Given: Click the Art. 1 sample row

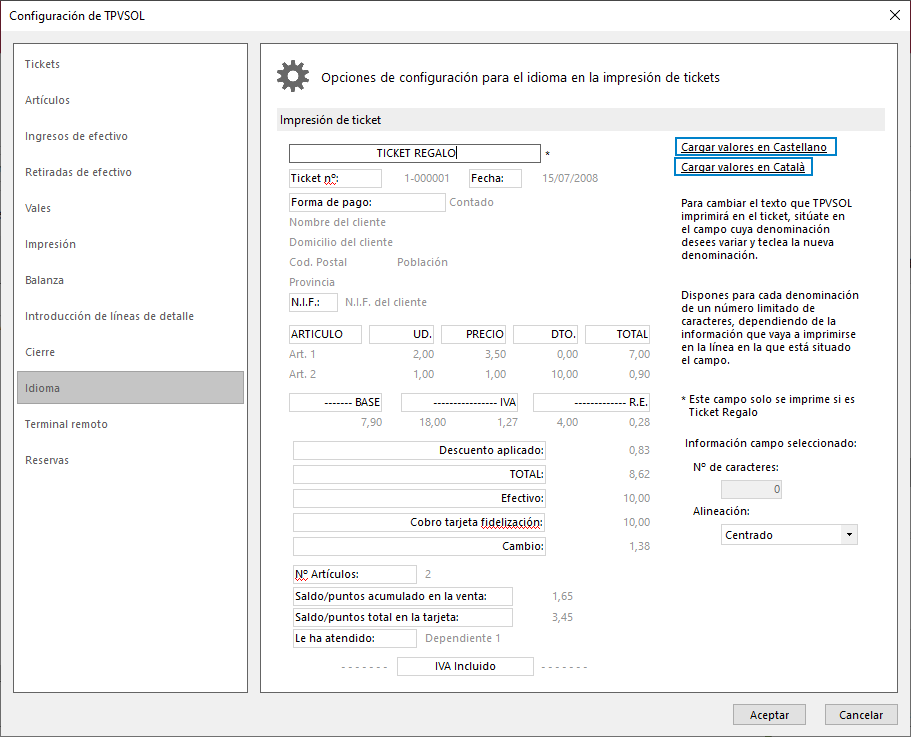Looking at the screenshot, I should [x=469, y=354].
